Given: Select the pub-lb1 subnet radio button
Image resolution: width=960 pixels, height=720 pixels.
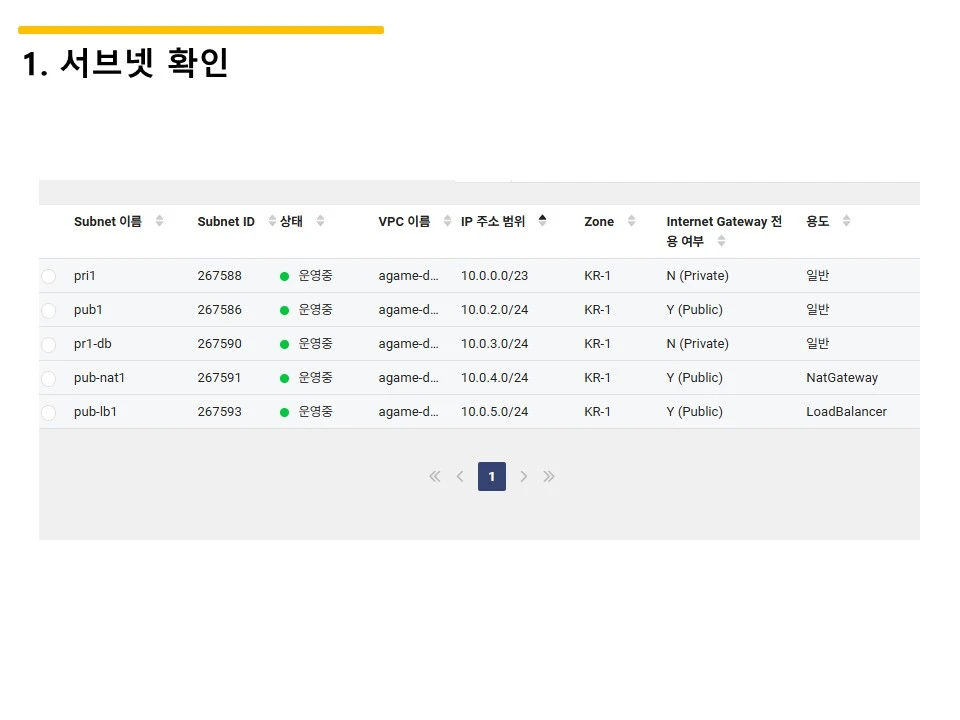Looking at the screenshot, I should click(48, 411).
